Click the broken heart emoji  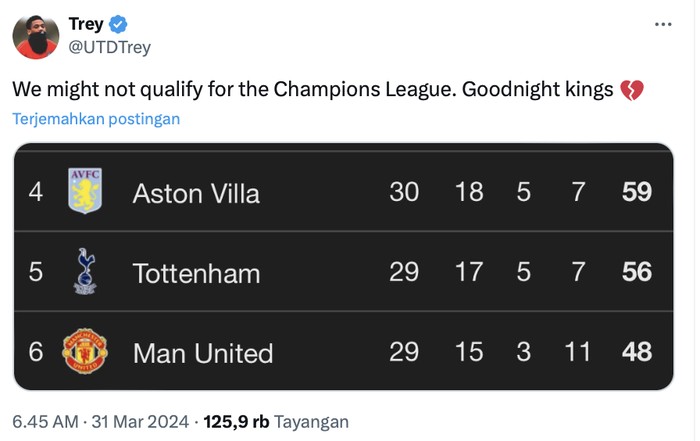pyautogui.click(x=631, y=90)
